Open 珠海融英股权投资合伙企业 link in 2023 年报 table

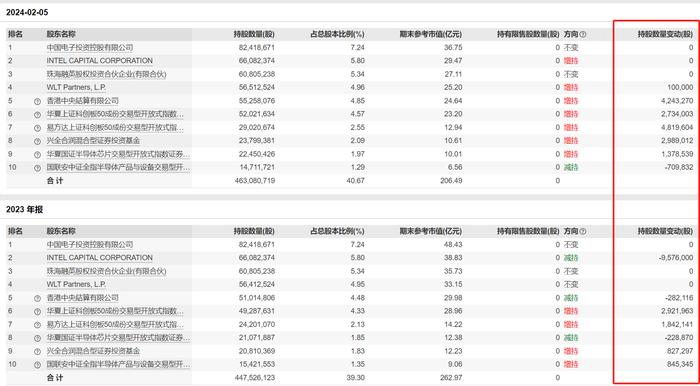pos(106,271)
